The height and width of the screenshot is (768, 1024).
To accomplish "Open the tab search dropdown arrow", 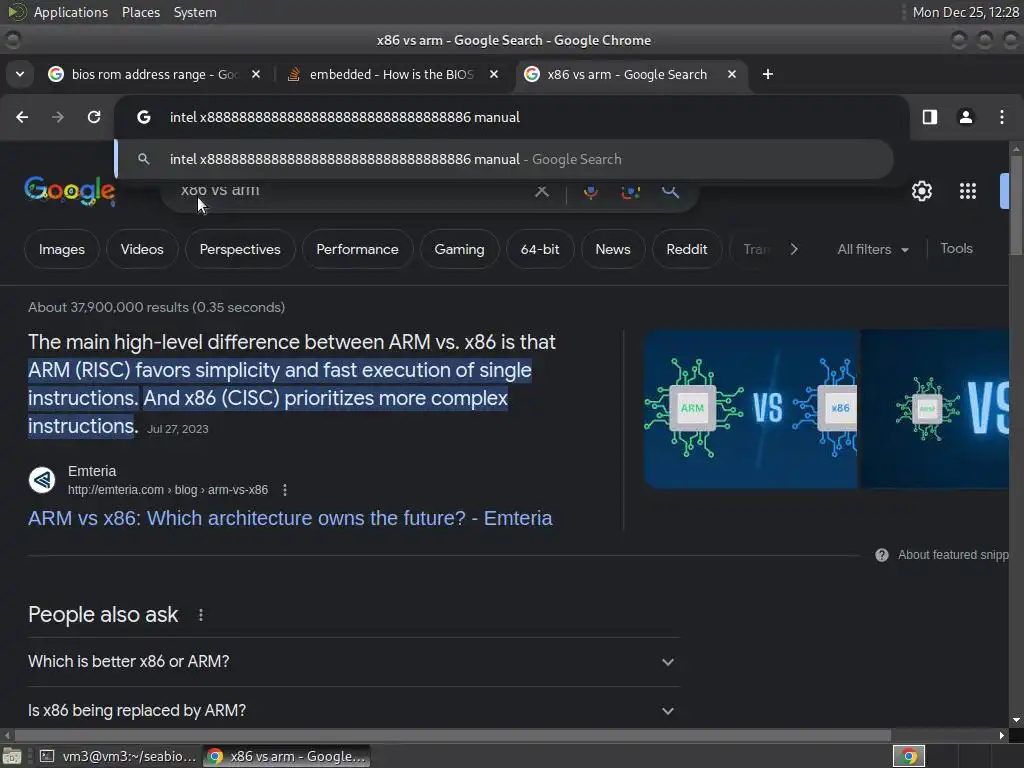I will pos(20,74).
